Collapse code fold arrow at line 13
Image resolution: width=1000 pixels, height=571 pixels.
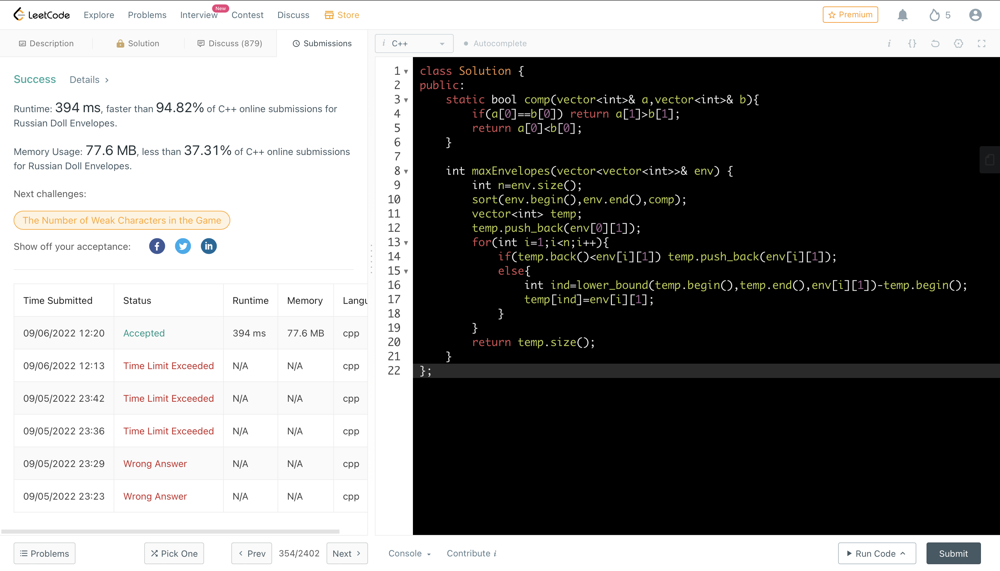coord(406,243)
